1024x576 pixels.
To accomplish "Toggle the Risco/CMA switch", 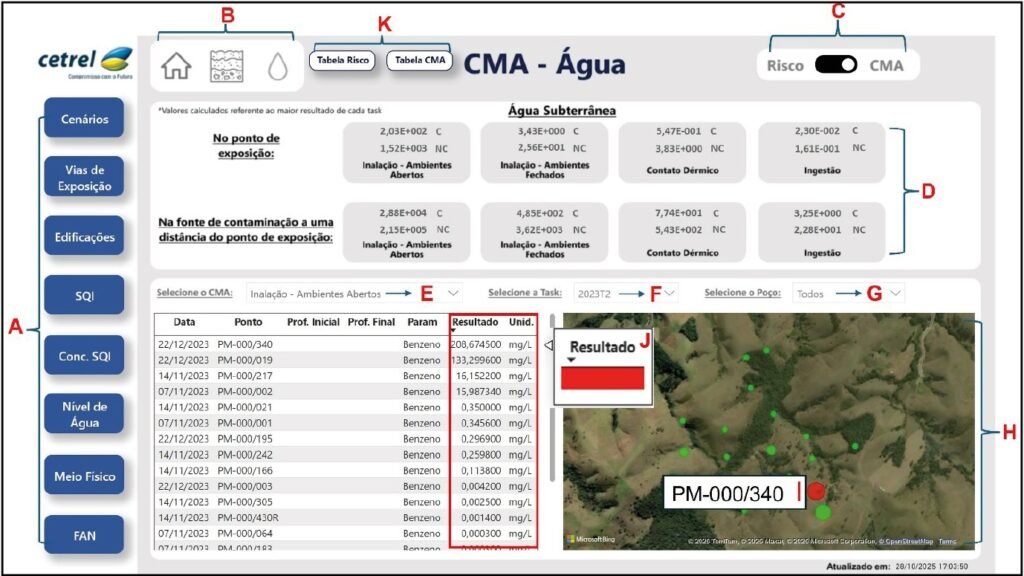I will pyautogui.click(x=836, y=65).
